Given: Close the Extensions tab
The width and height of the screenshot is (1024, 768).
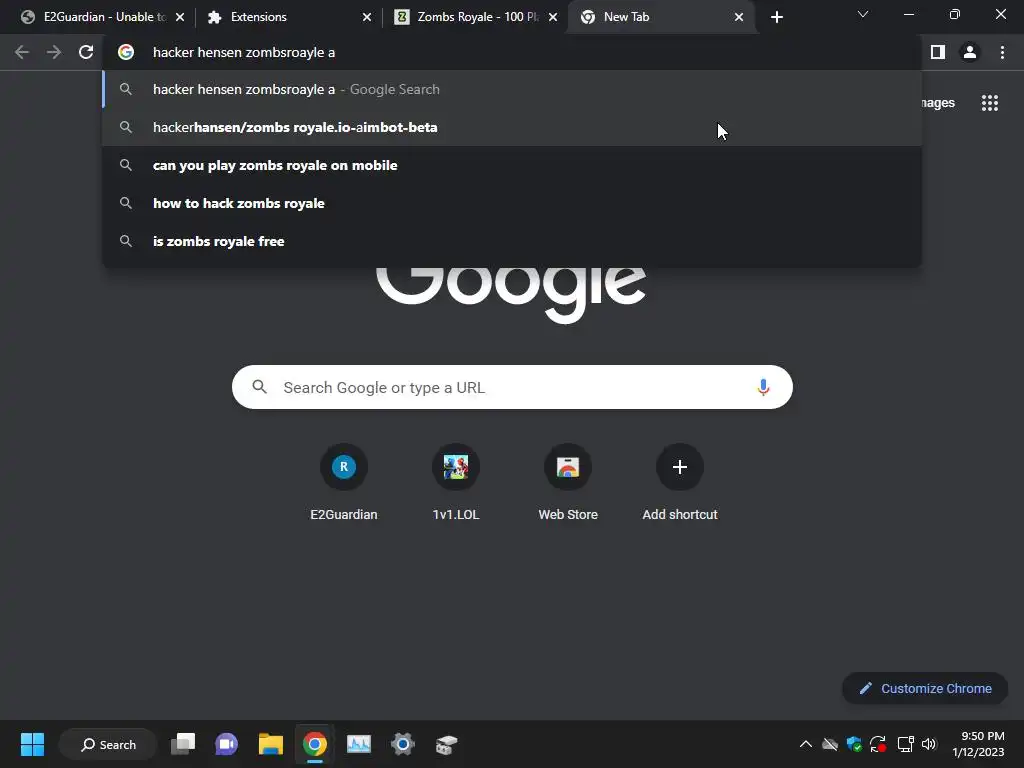Looking at the screenshot, I should (366, 17).
